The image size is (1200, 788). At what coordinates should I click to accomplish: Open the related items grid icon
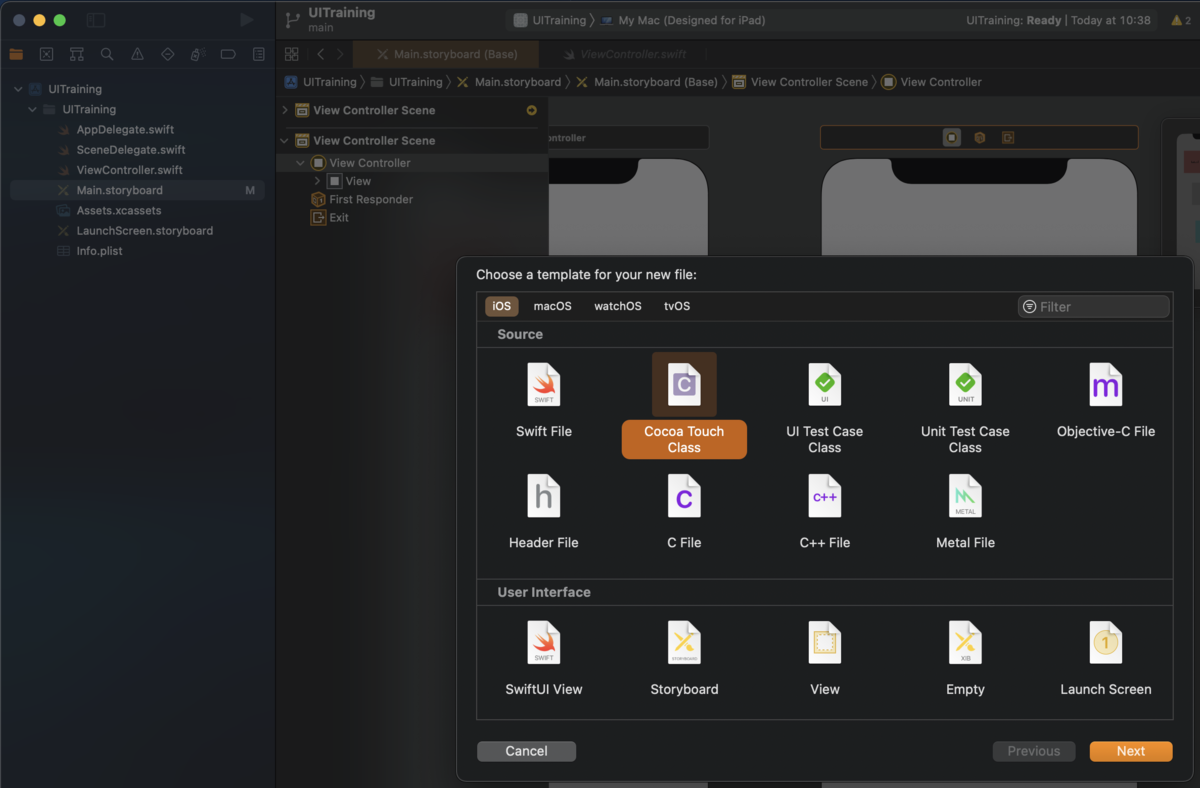click(291, 54)
